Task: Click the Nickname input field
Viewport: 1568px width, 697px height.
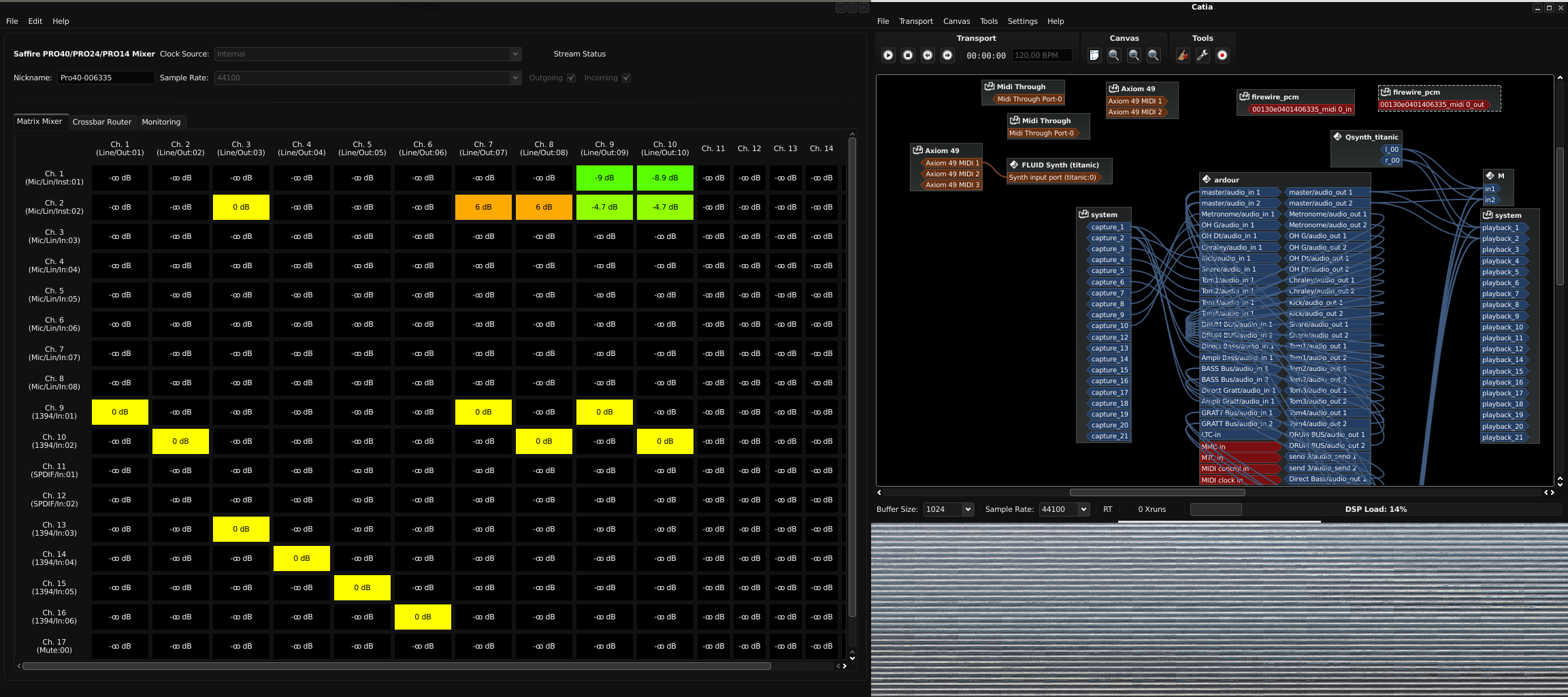Action: 105,78
